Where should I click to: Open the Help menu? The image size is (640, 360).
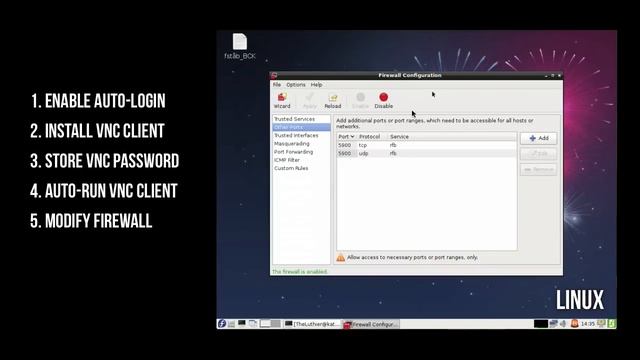point(316,84)
